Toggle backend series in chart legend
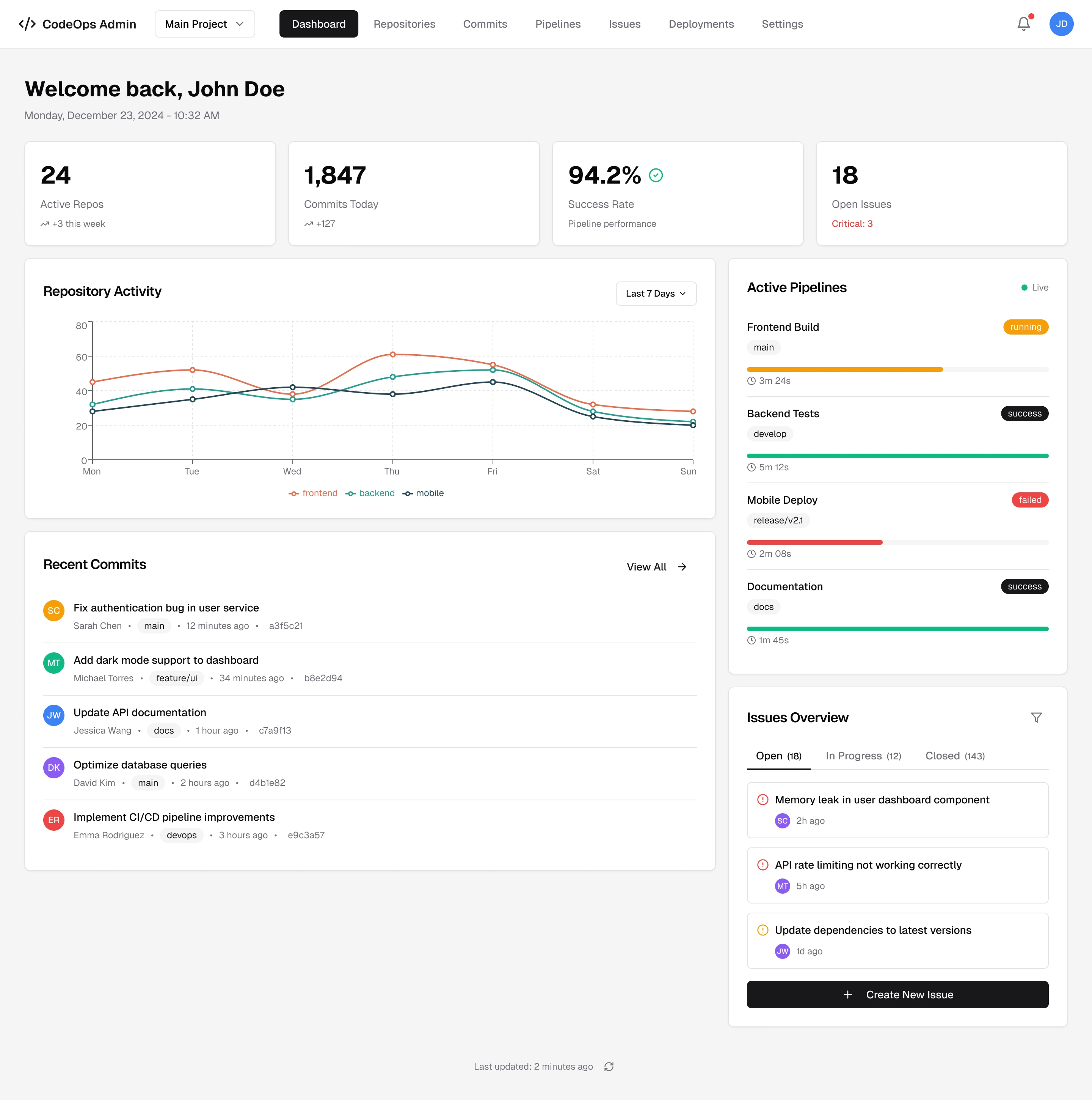This screenshot has height=1100, width=1092. 370,493
